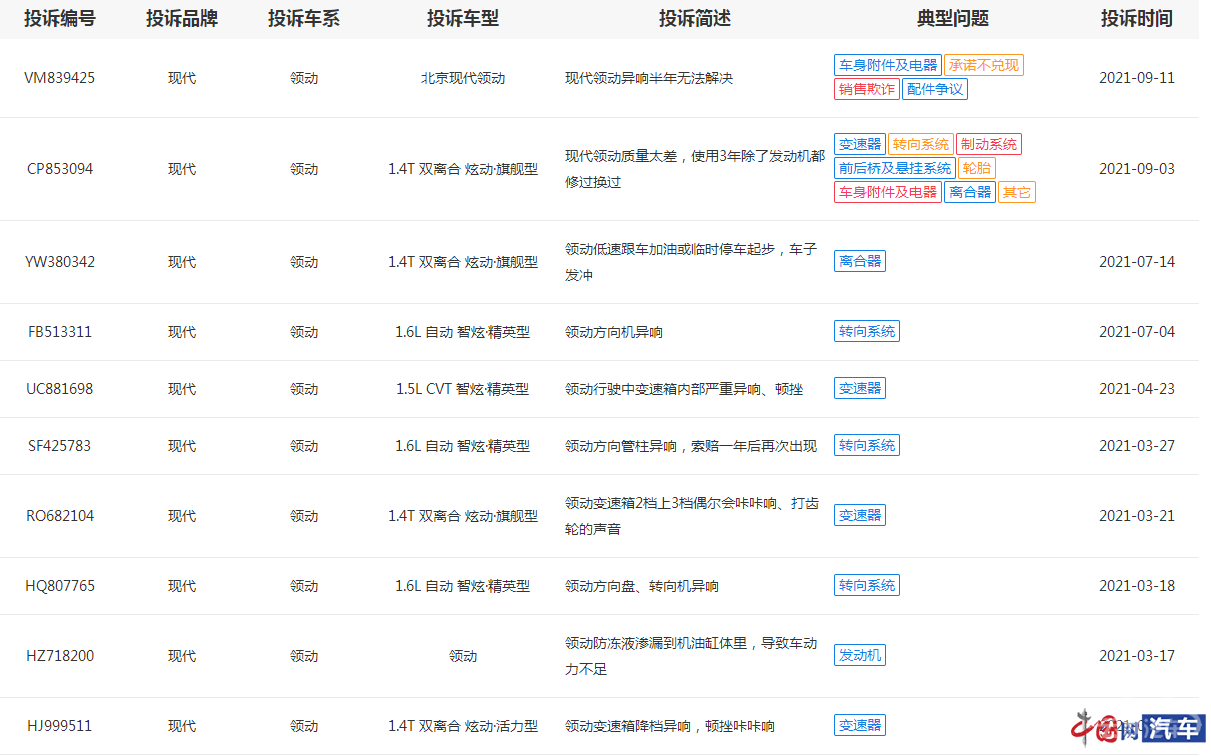Open complaint 领动变速箱降档异响 summary
The width and height of the screenshot is (1211, 756).
[x=670, y=726]
